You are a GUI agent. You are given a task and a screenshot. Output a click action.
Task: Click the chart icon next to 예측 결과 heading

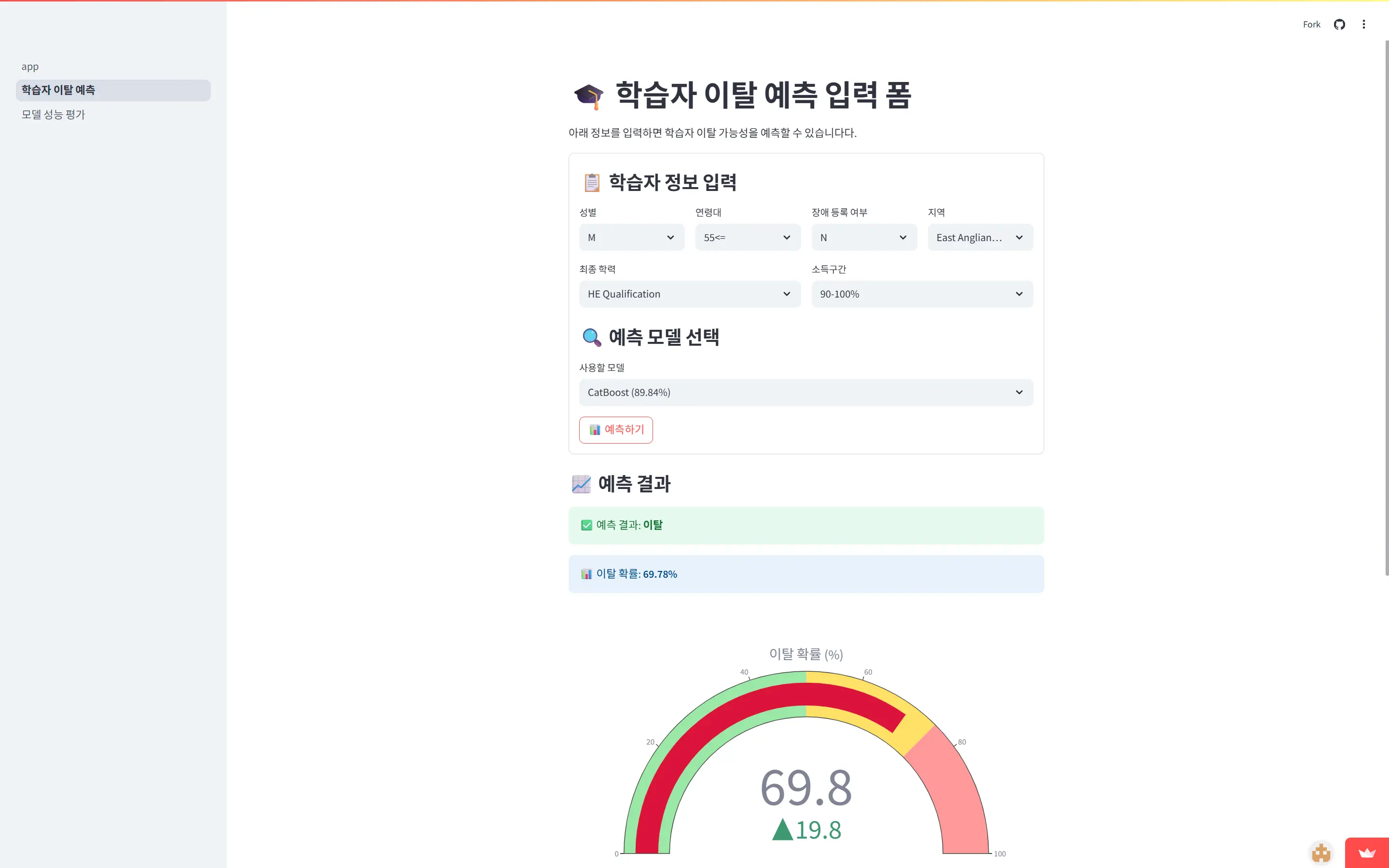pos(582,484)
